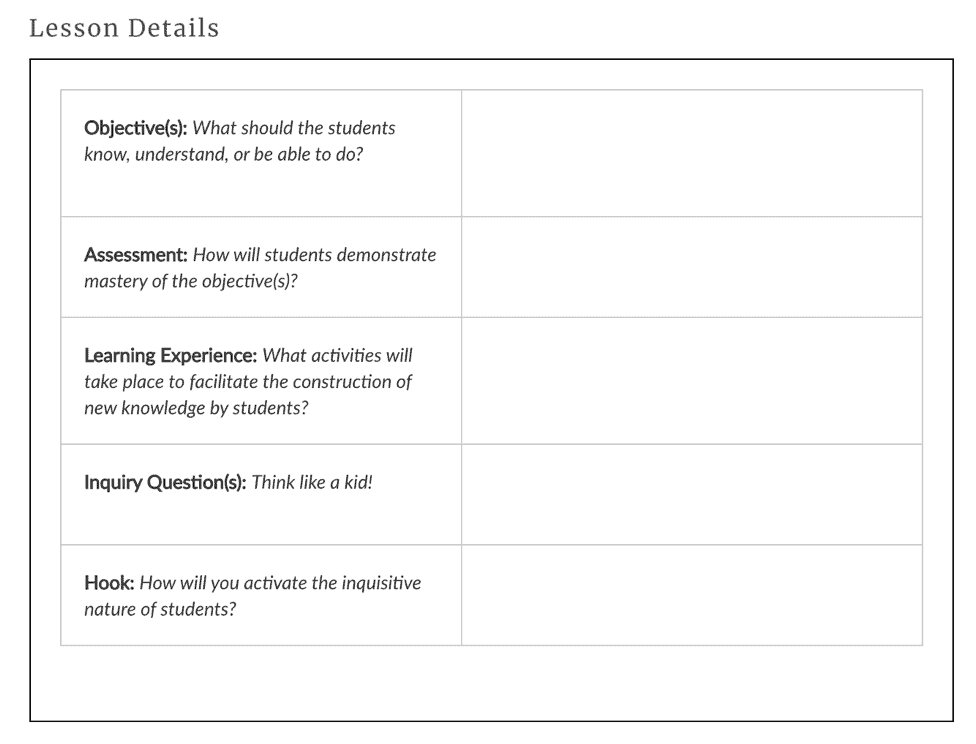Click the bold Assessment label

(136, 255)
